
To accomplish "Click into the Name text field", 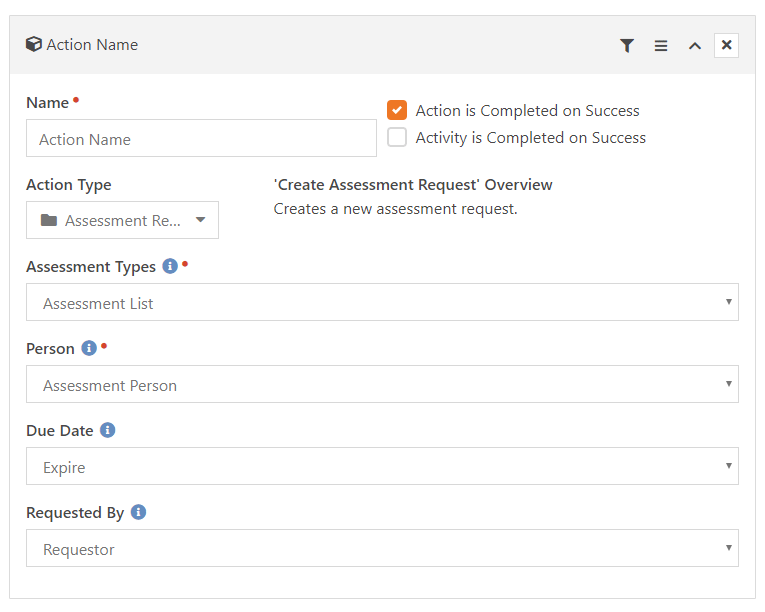I will [201, 138].
